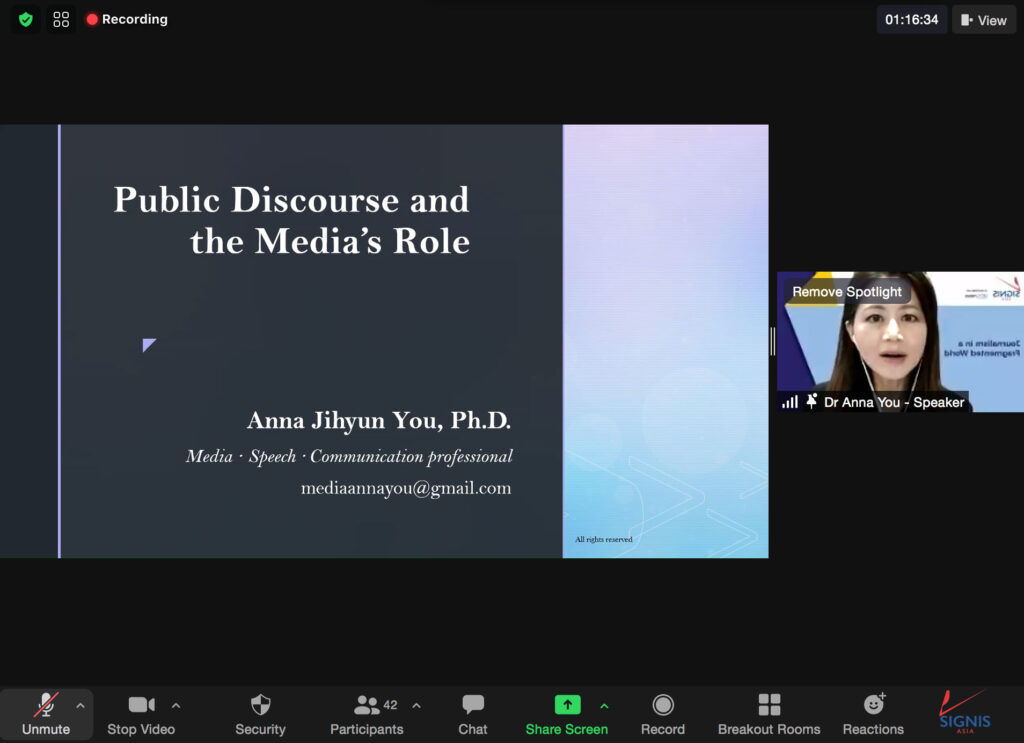Toggle the Record button

pyautogui.click(x=663, y=705)
